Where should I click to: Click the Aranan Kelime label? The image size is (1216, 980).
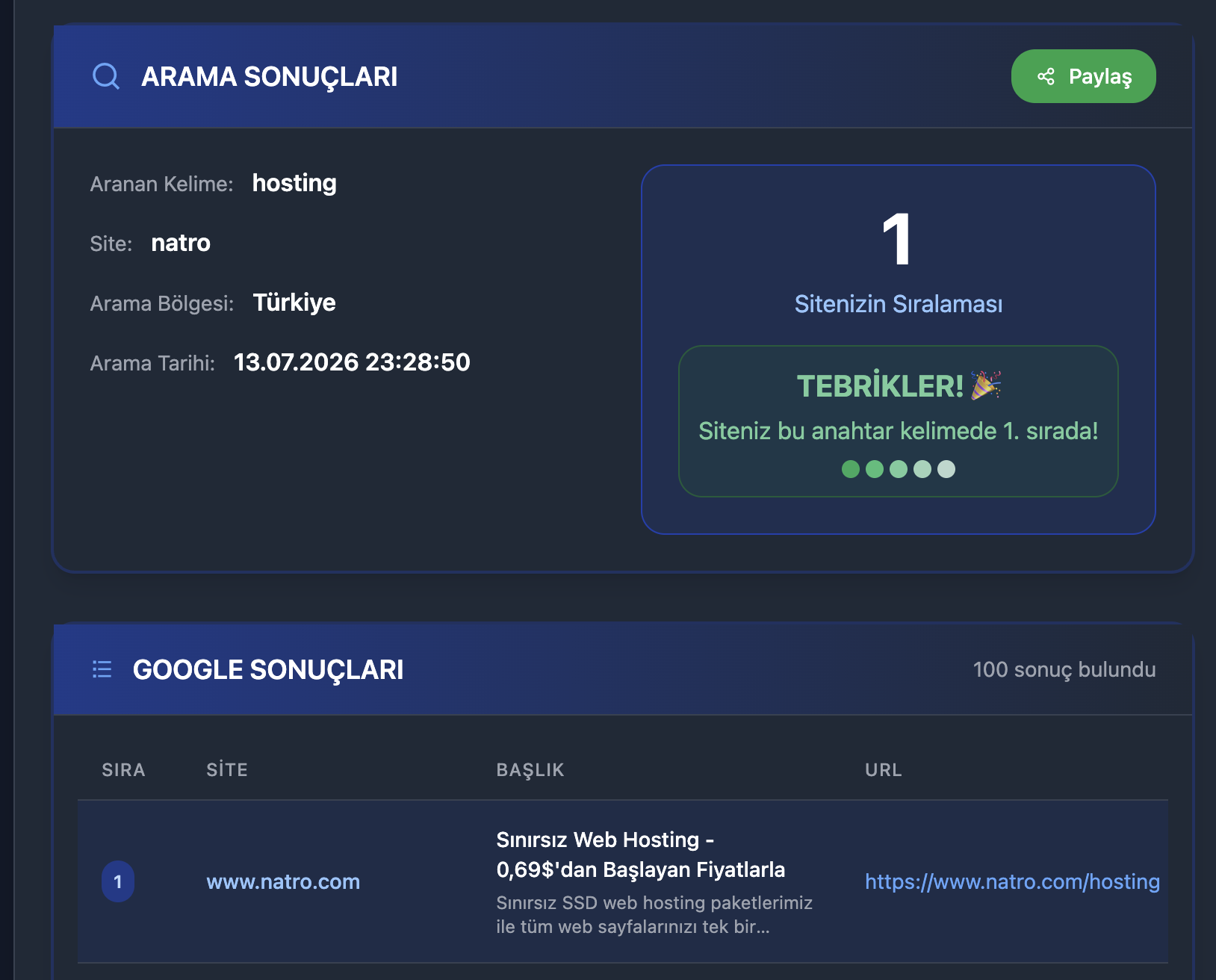click(x=162, y=184)
